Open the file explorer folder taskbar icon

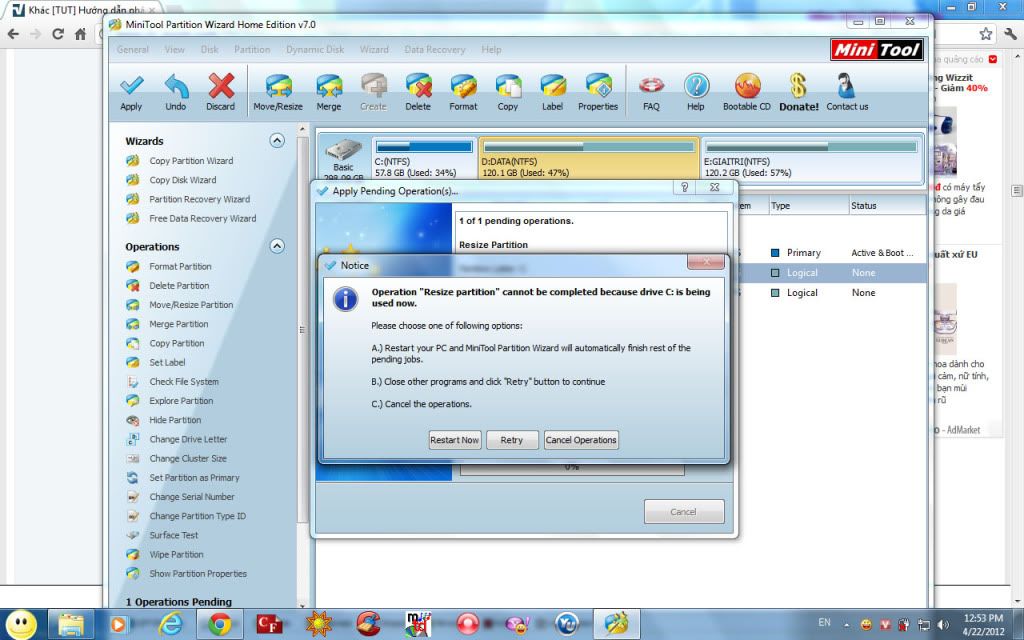coord(71,624)
